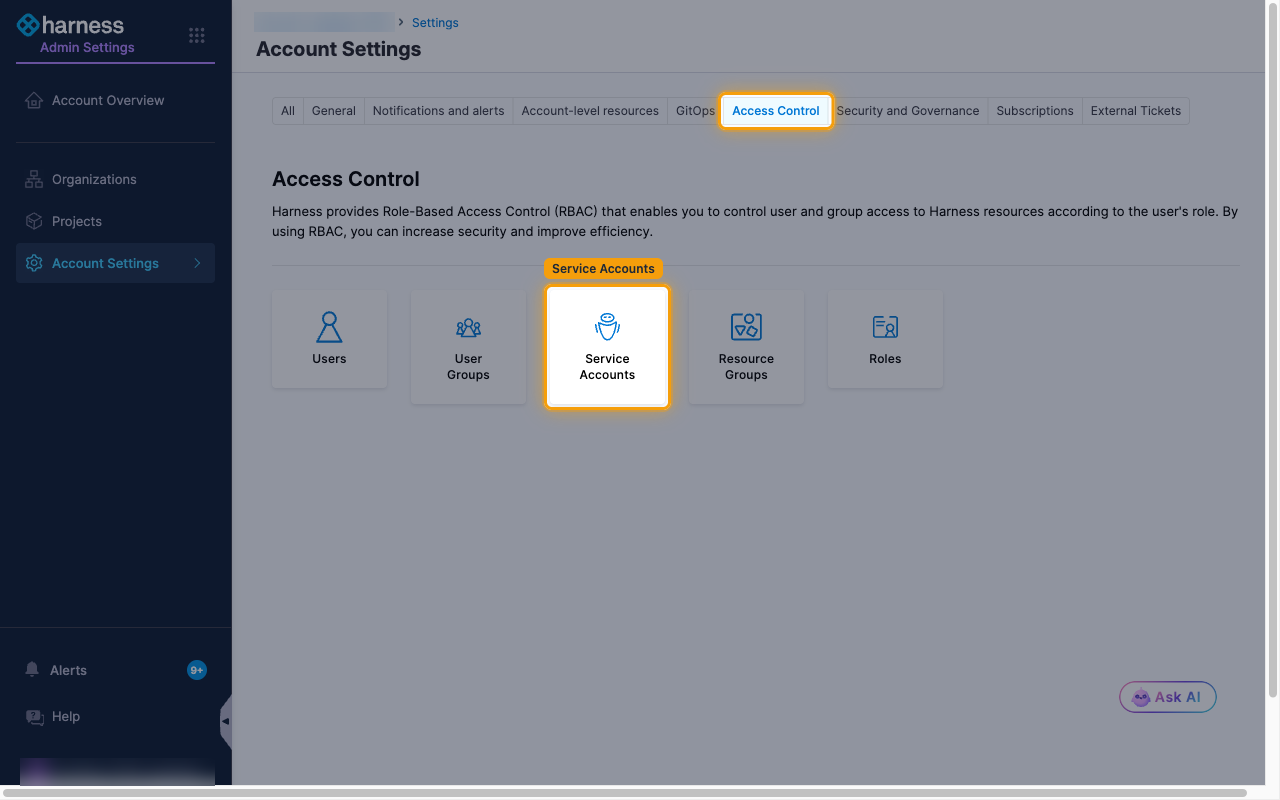Click the Ask AI mascot icon
The height and width of the screenshot is (800, 1280).
(1141, 697)
